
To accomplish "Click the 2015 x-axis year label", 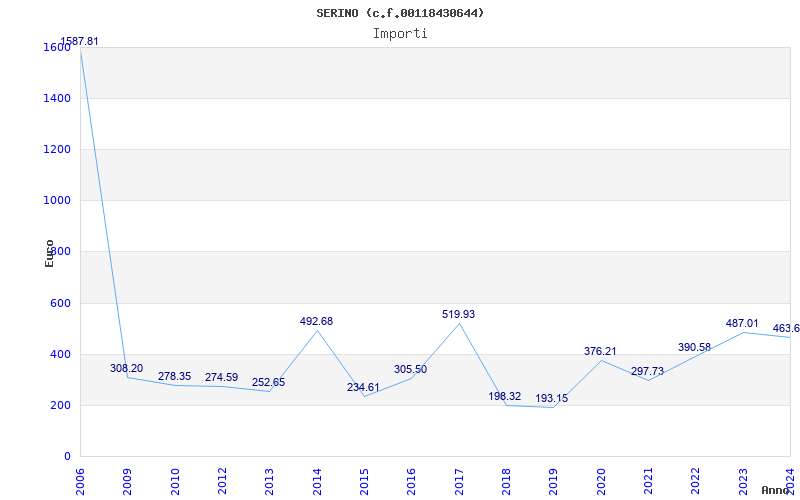I will [364, 480].
